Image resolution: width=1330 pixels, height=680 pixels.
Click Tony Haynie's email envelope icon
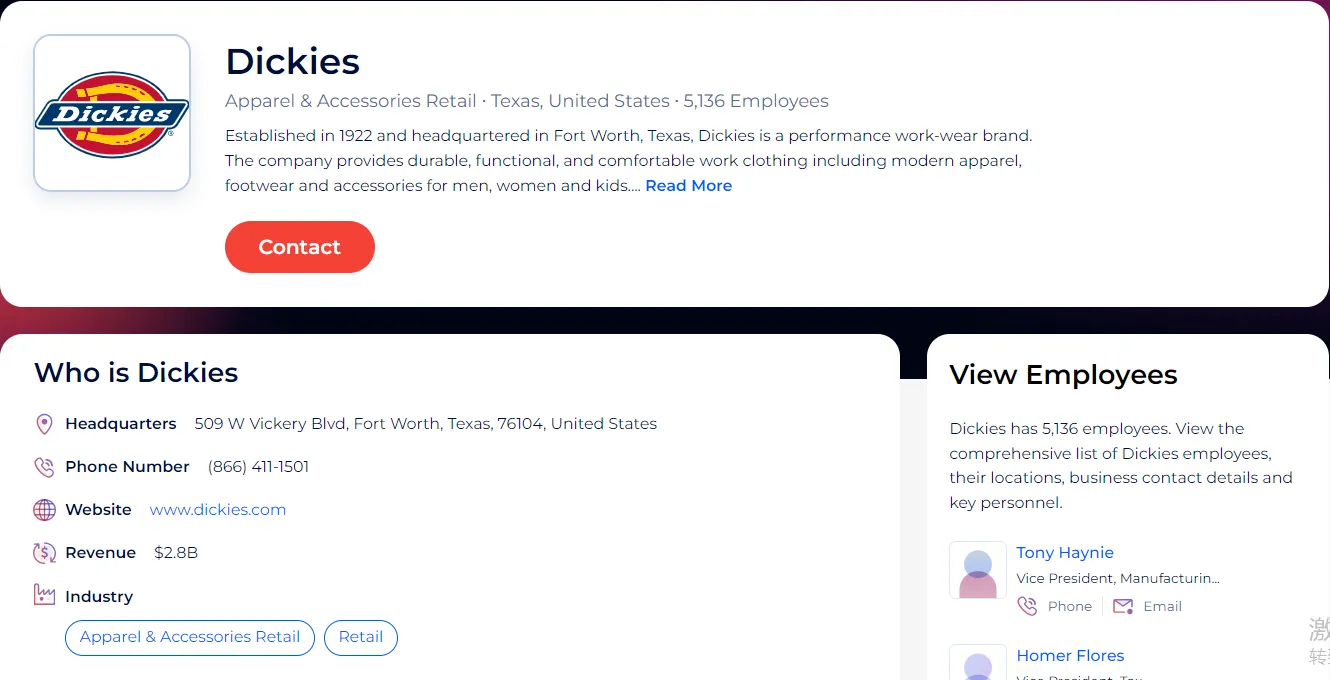(x=1123, y=606)
